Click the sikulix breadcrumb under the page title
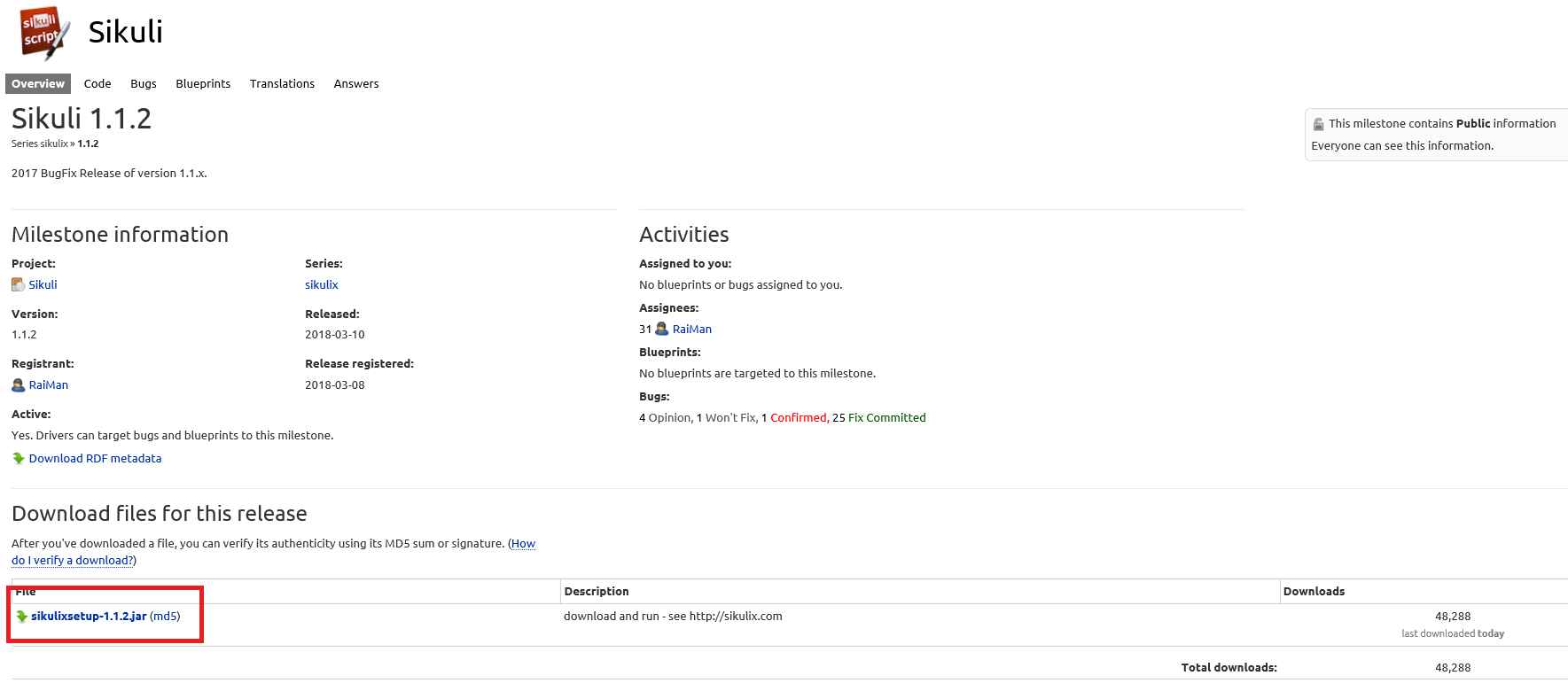 54,144
